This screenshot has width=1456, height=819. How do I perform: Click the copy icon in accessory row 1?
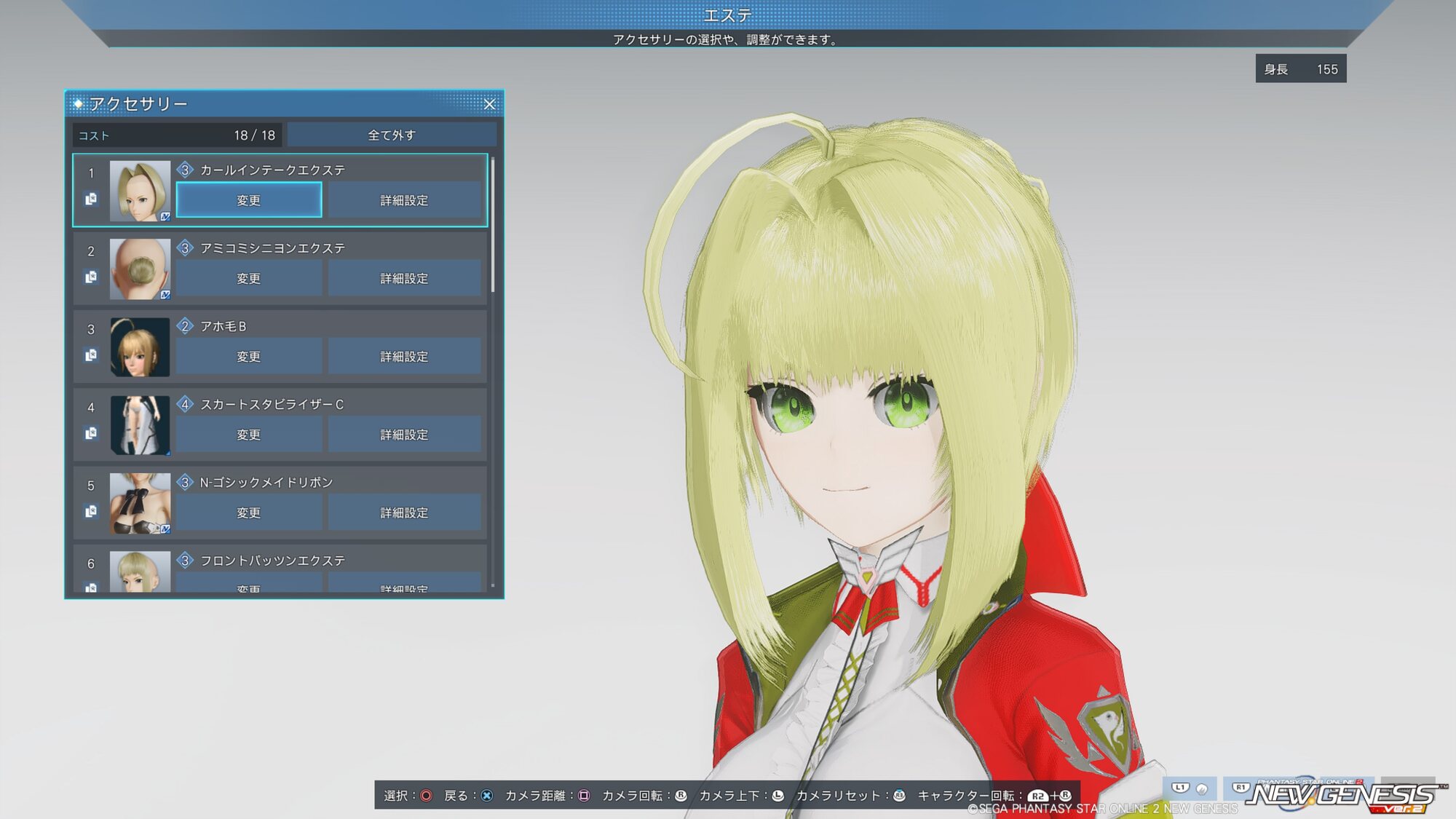pos(91,199)
